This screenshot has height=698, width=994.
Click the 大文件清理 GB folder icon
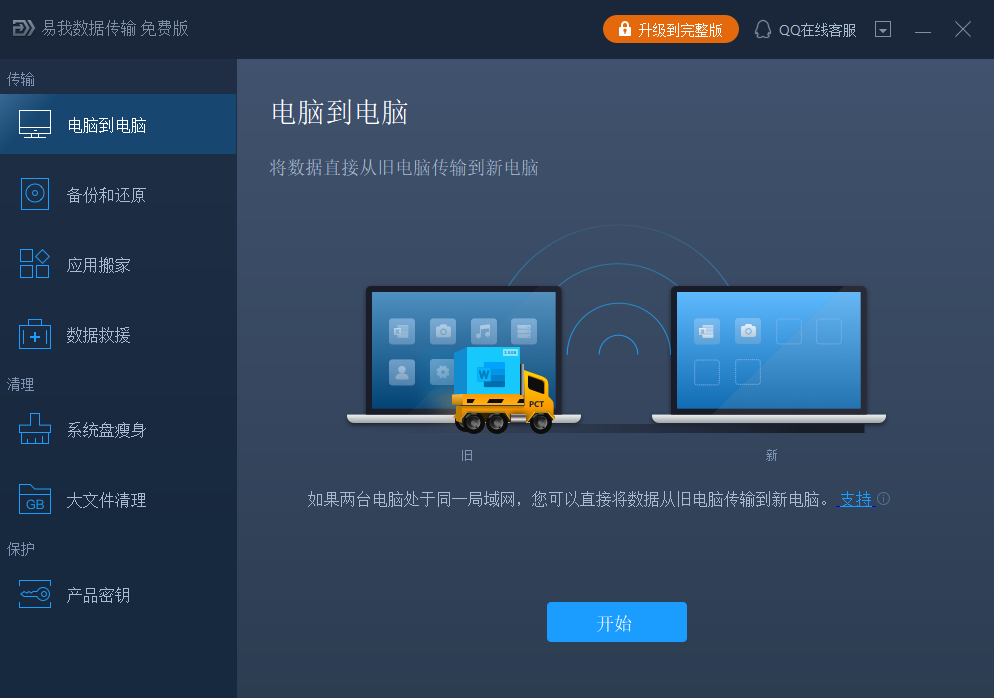pyautogui.click(x=35, y=499)
